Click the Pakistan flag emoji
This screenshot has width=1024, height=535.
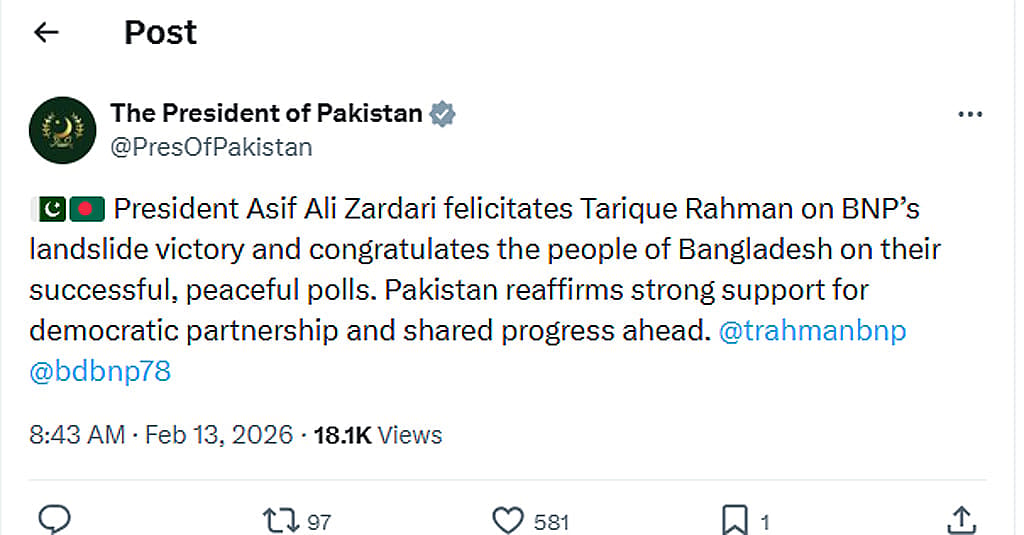click(50, 210)
